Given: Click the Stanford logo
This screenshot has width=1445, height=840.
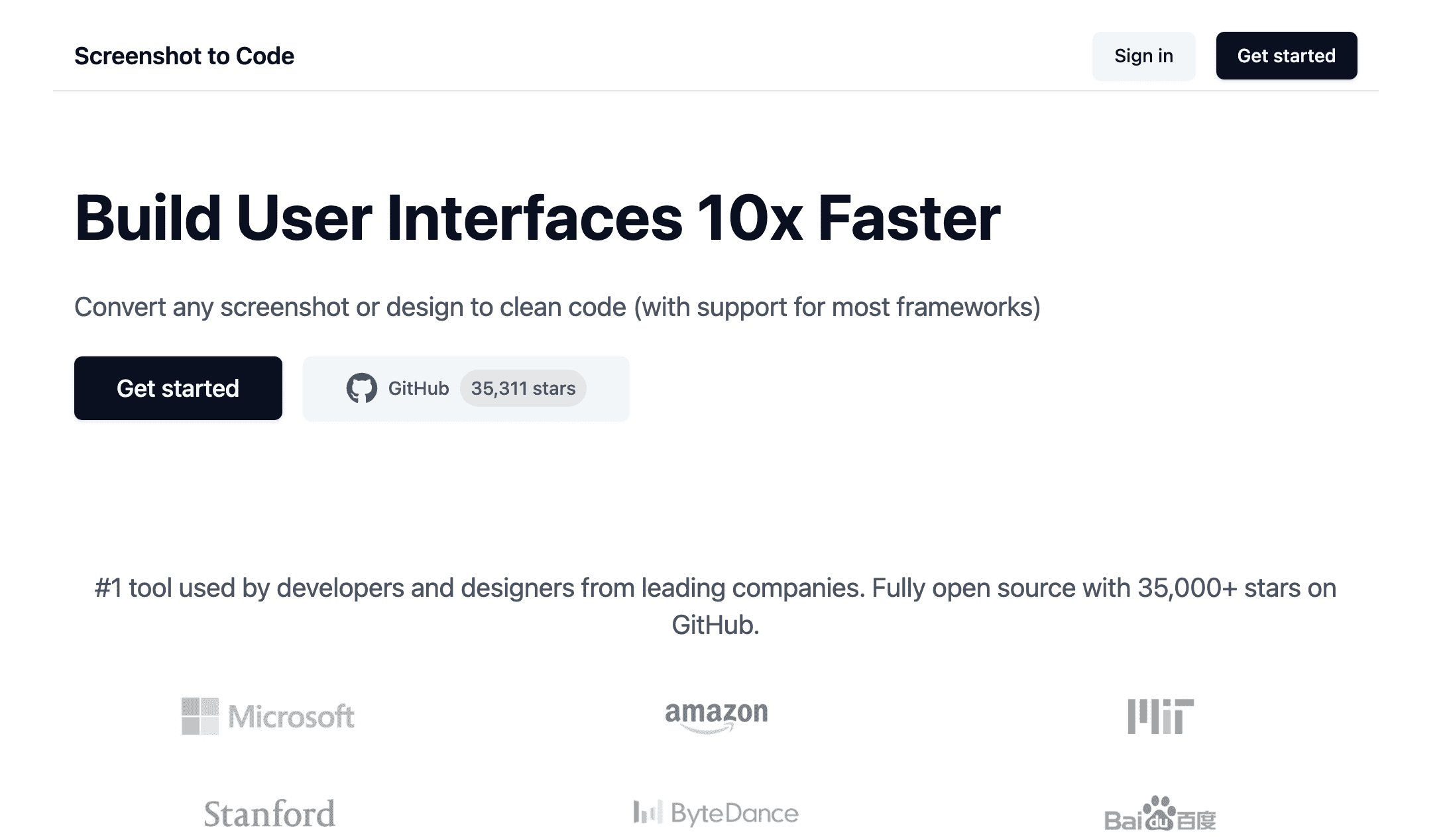Looking at the screenshot, I should click(x=269, y=814).
